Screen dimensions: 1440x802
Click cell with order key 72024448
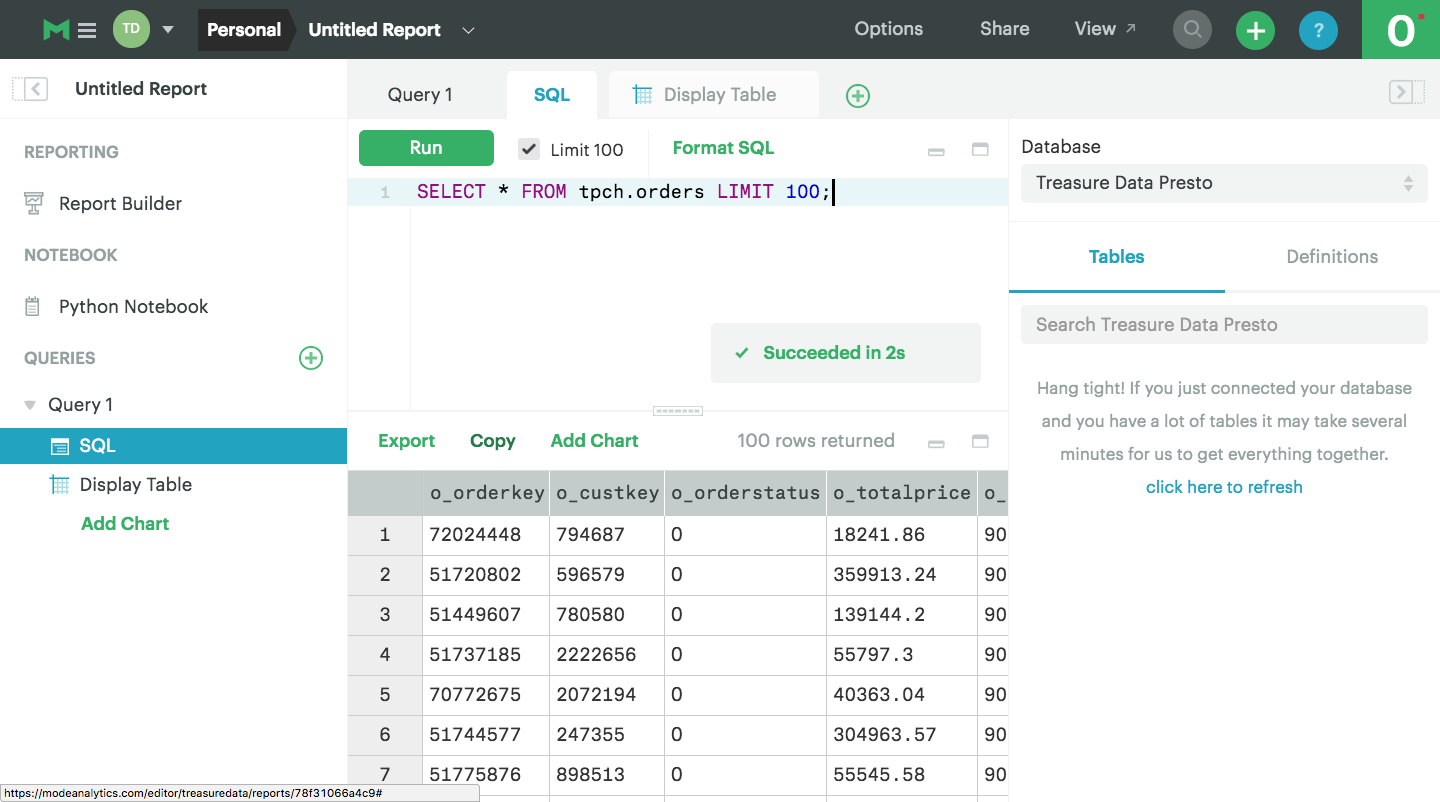click(x=486, y=535)
